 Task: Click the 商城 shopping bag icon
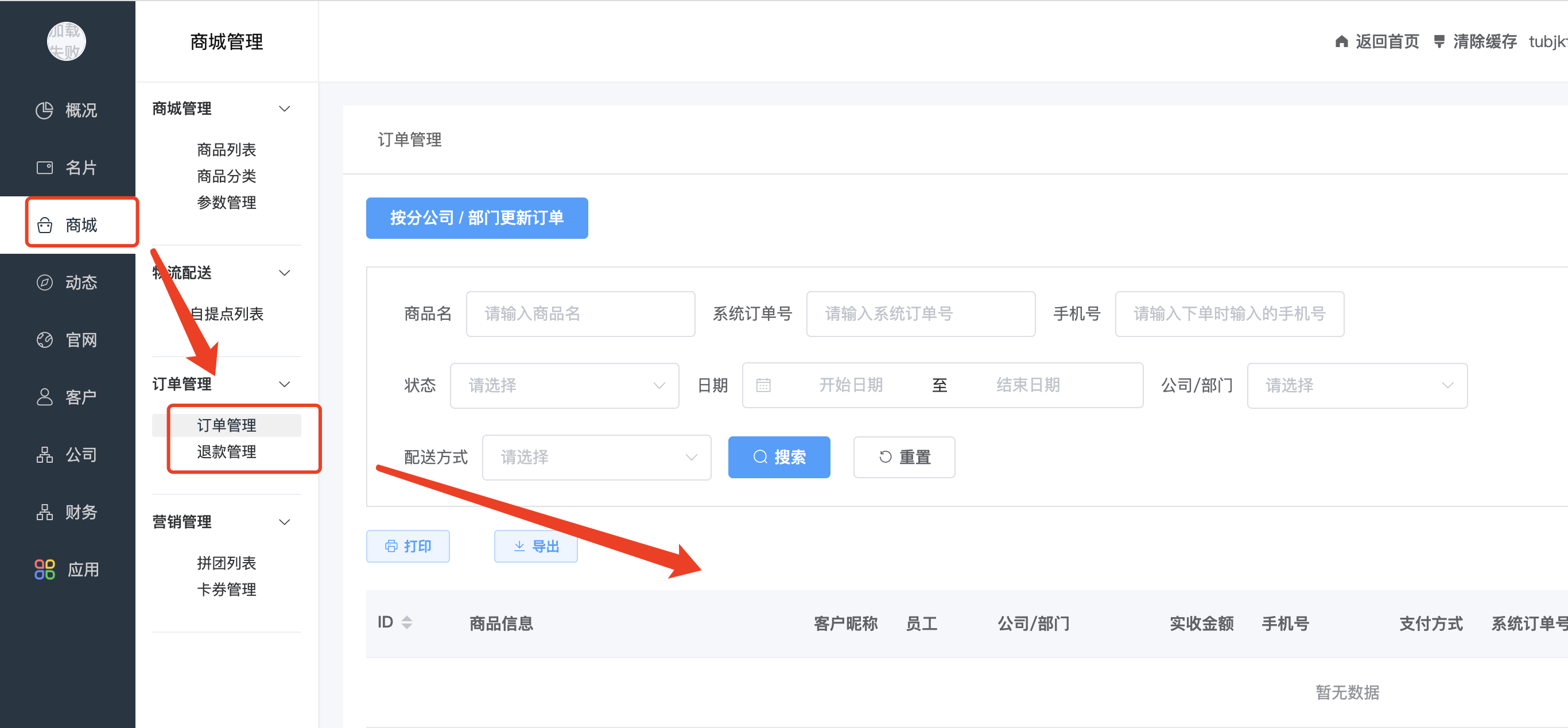[x=44, y=225]
